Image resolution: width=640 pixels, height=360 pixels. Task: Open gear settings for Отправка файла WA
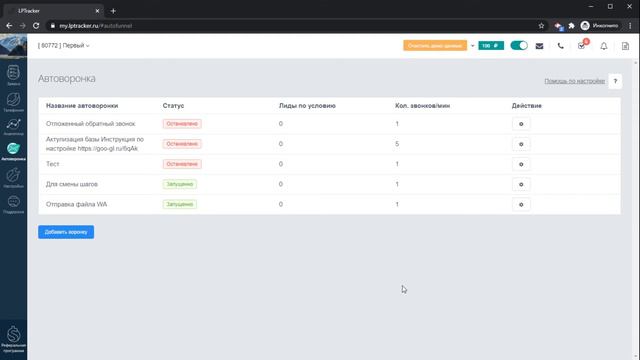(x=521, y=204)
